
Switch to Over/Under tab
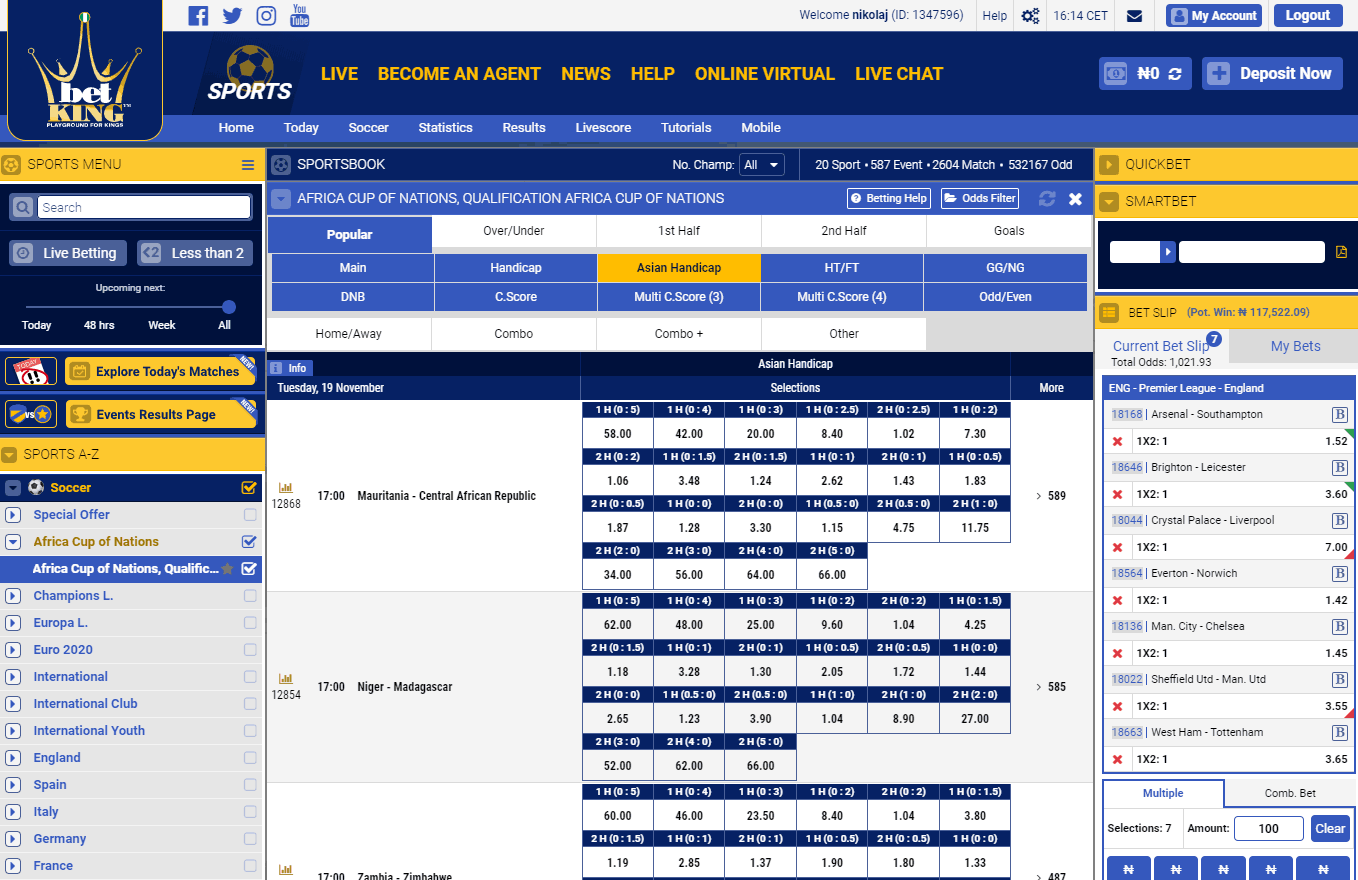(x=514, y=231)
